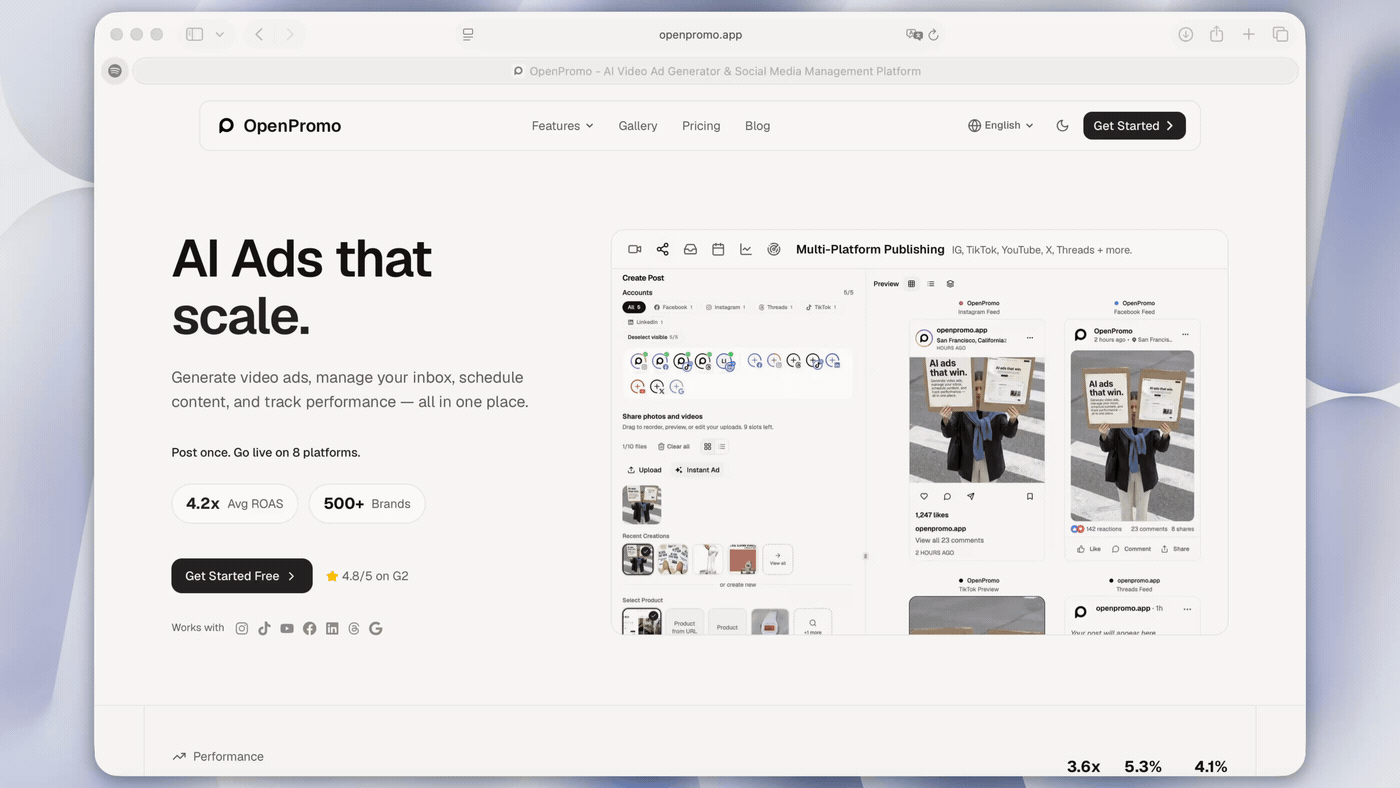Click Safari's Share icon in the toolbar

(x=1216, y=34)
